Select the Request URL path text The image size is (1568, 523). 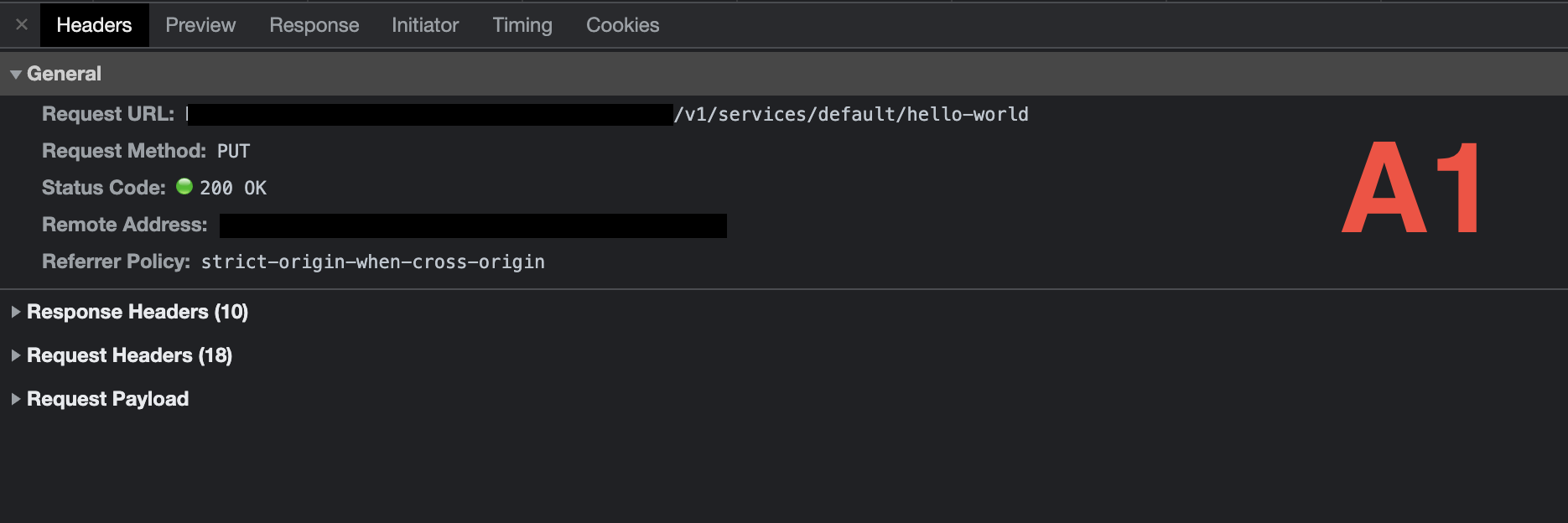point(852,113)
